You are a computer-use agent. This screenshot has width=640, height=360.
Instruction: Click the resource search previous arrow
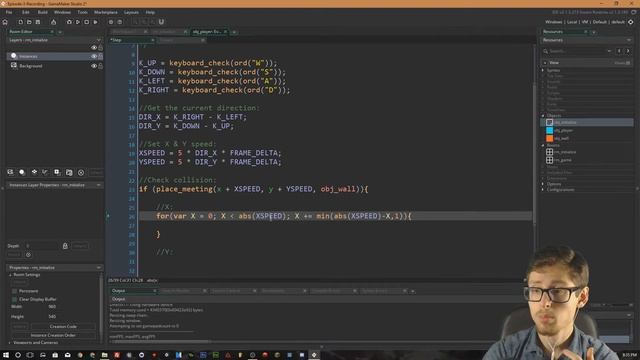click(x=619, y=51)
